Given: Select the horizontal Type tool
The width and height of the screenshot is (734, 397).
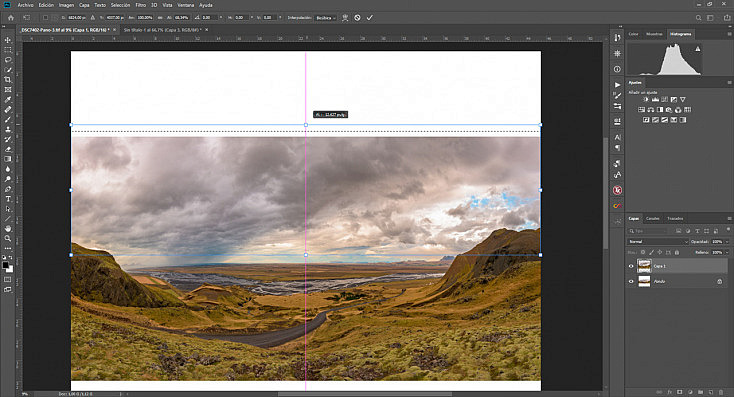Looking at the screenshot, I should click(x=8, y=199).
